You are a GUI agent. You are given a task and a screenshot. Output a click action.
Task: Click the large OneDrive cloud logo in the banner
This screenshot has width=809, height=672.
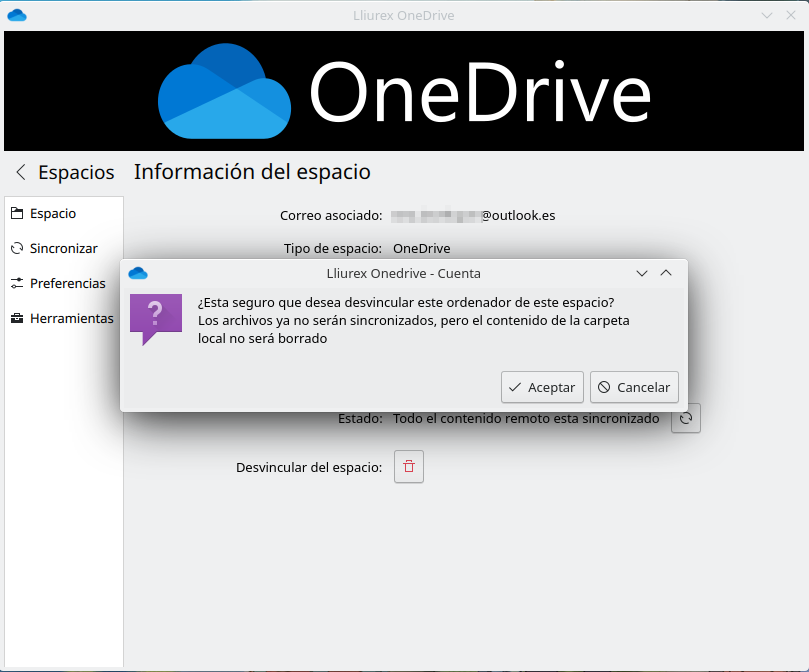coord(225,92)
